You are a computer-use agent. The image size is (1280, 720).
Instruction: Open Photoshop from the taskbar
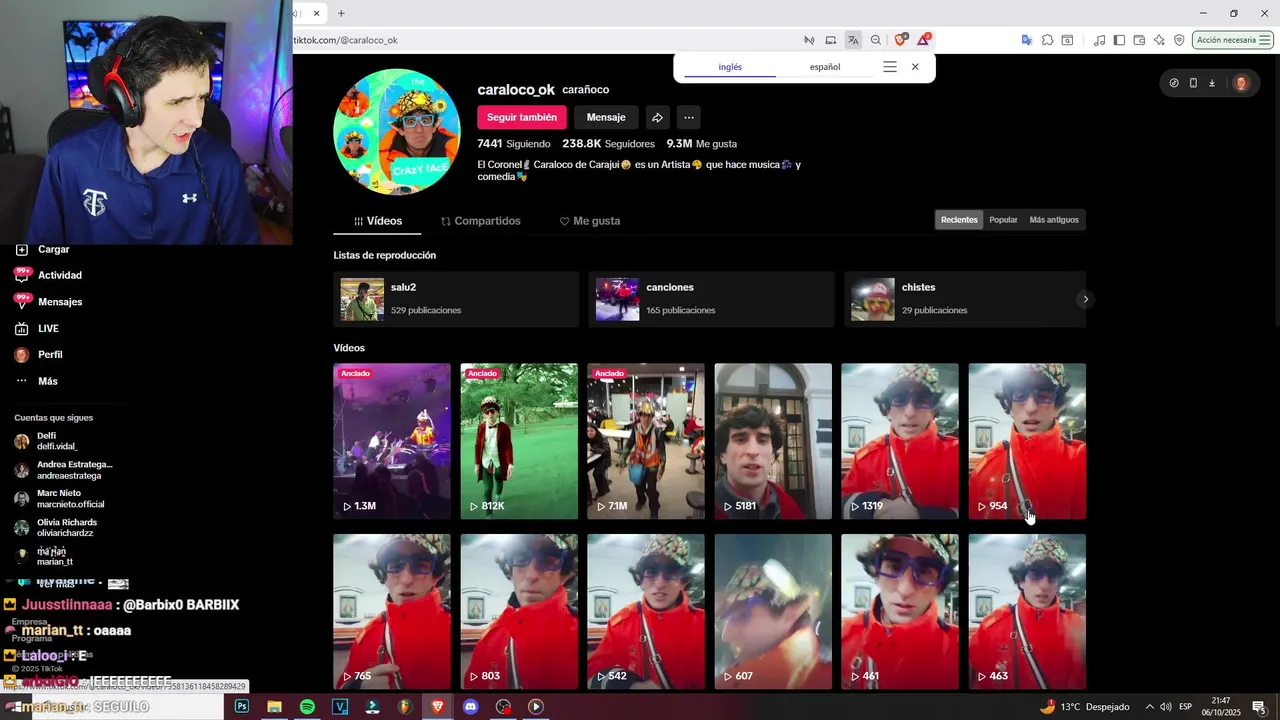[x=242, y=706]
